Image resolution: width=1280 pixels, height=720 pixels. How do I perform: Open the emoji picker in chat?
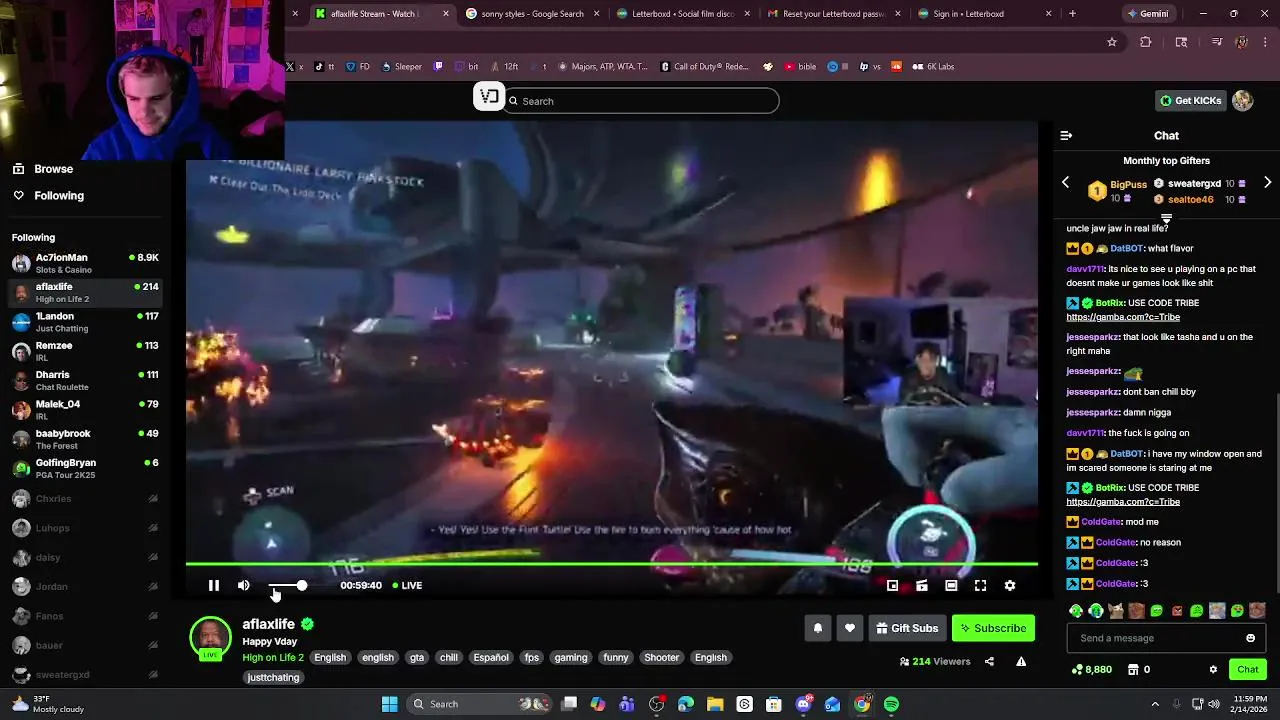coord(1250,638)
